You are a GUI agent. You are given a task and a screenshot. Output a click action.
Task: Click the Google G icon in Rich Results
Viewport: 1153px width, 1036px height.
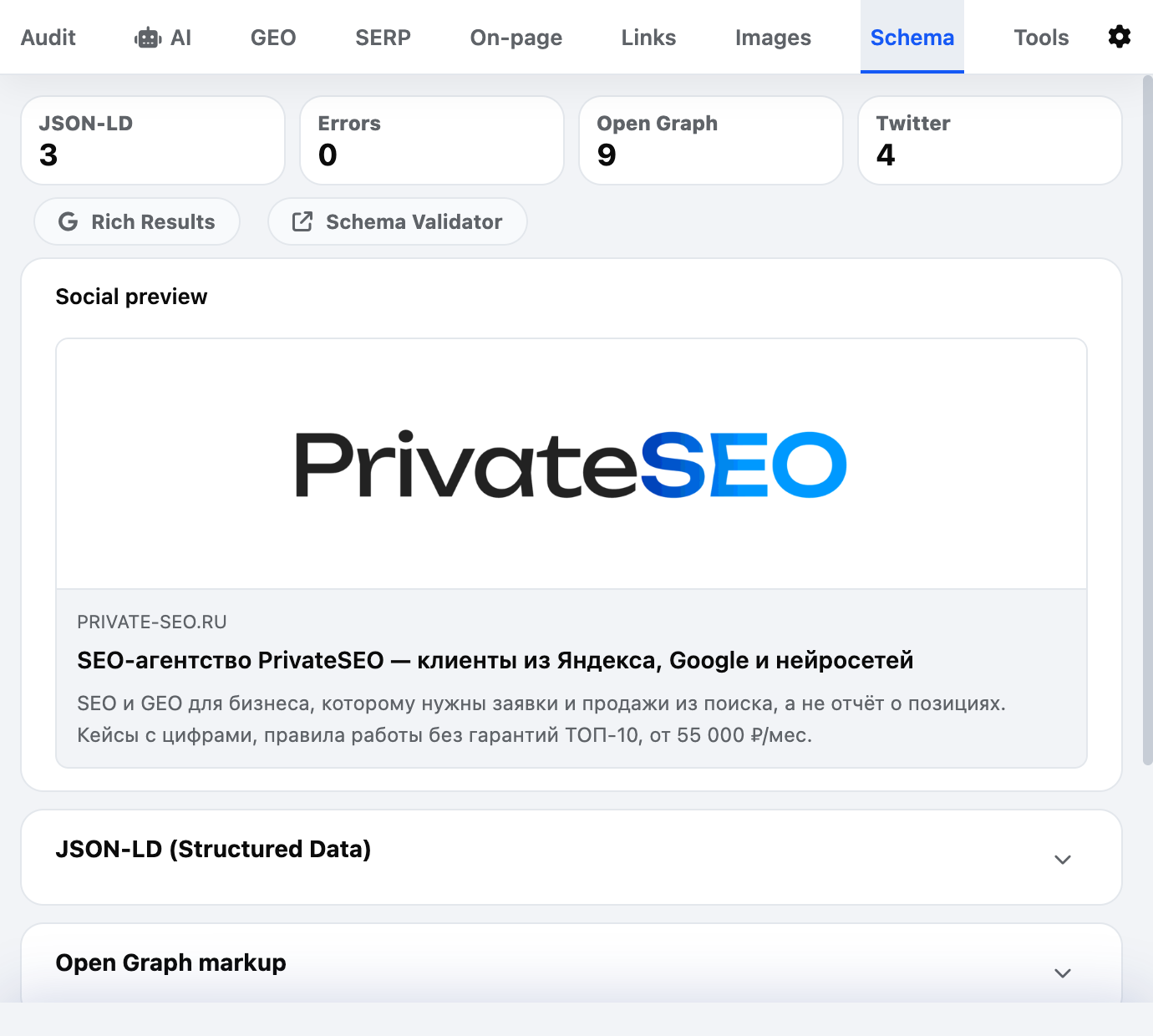[69, 221]
